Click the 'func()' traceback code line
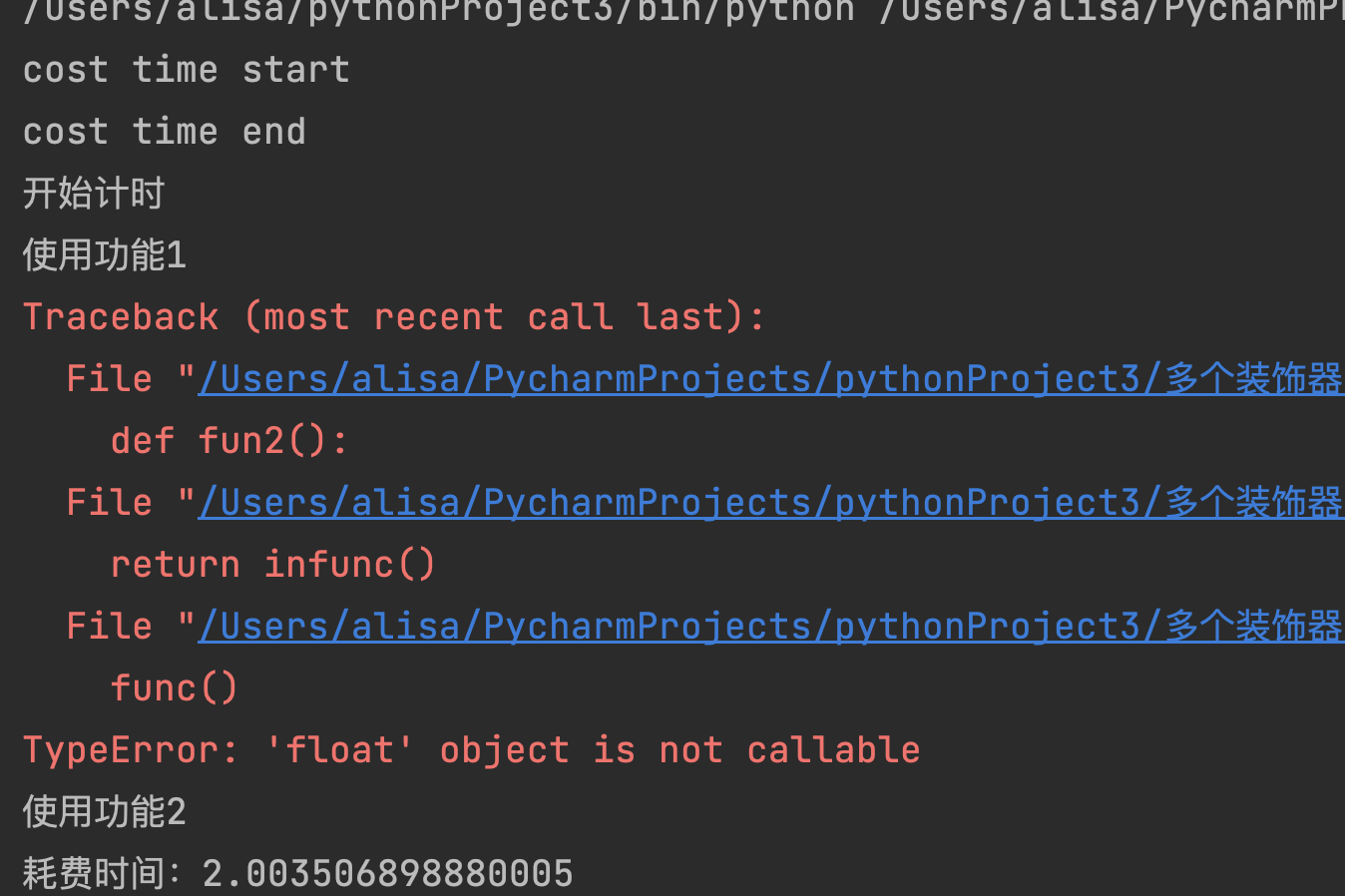Viewport: 1345px width, 896px height. point(175,688)
